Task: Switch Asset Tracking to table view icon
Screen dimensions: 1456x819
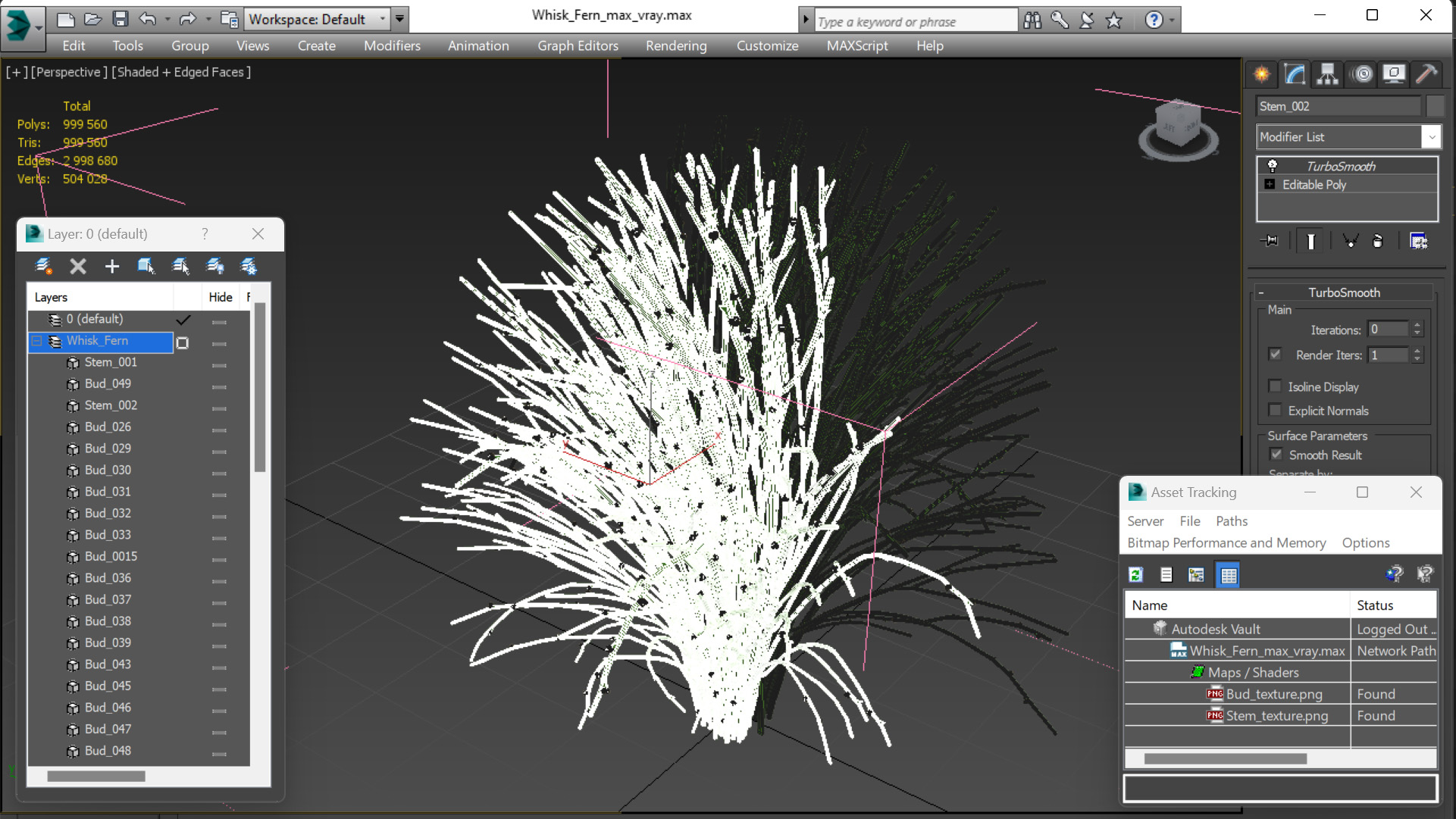Action: pos(1228,575)
